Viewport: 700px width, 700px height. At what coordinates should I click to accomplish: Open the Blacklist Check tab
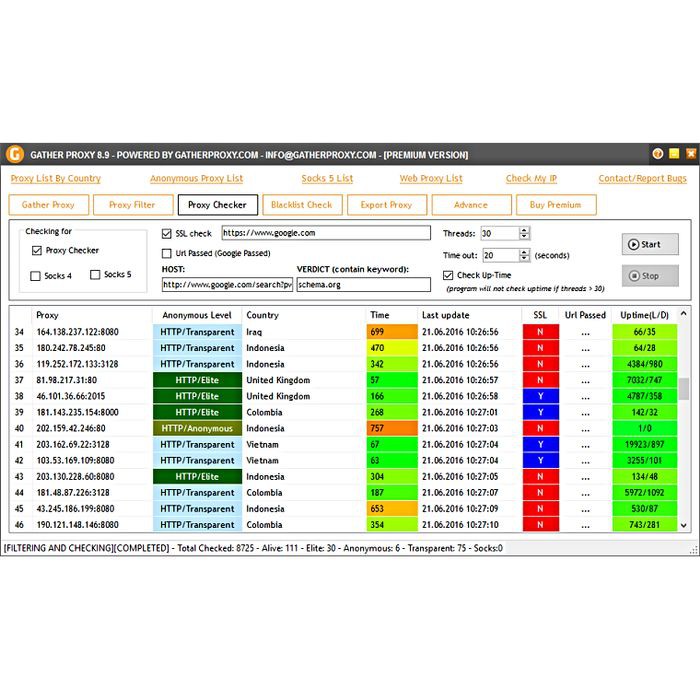[301, 205]
